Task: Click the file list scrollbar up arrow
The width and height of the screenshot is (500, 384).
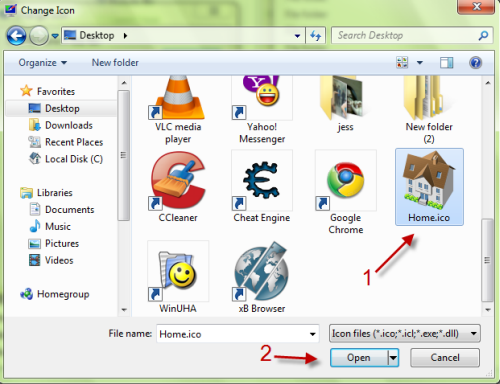Action: [488, 82]
